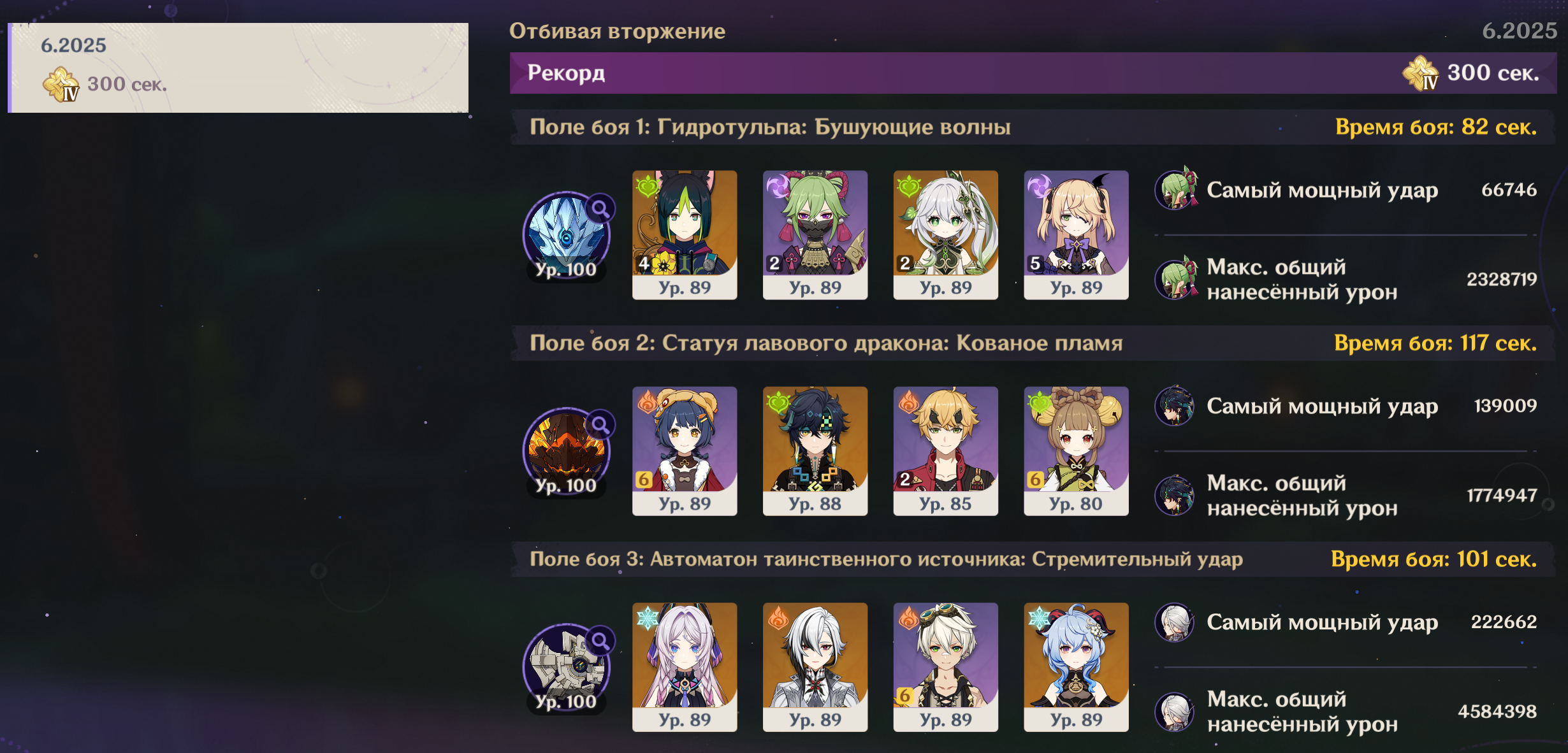The width and height of the screenshot is (1568, 753).
Task: Open Ganyu's character card
Action: coord(1077,667)
